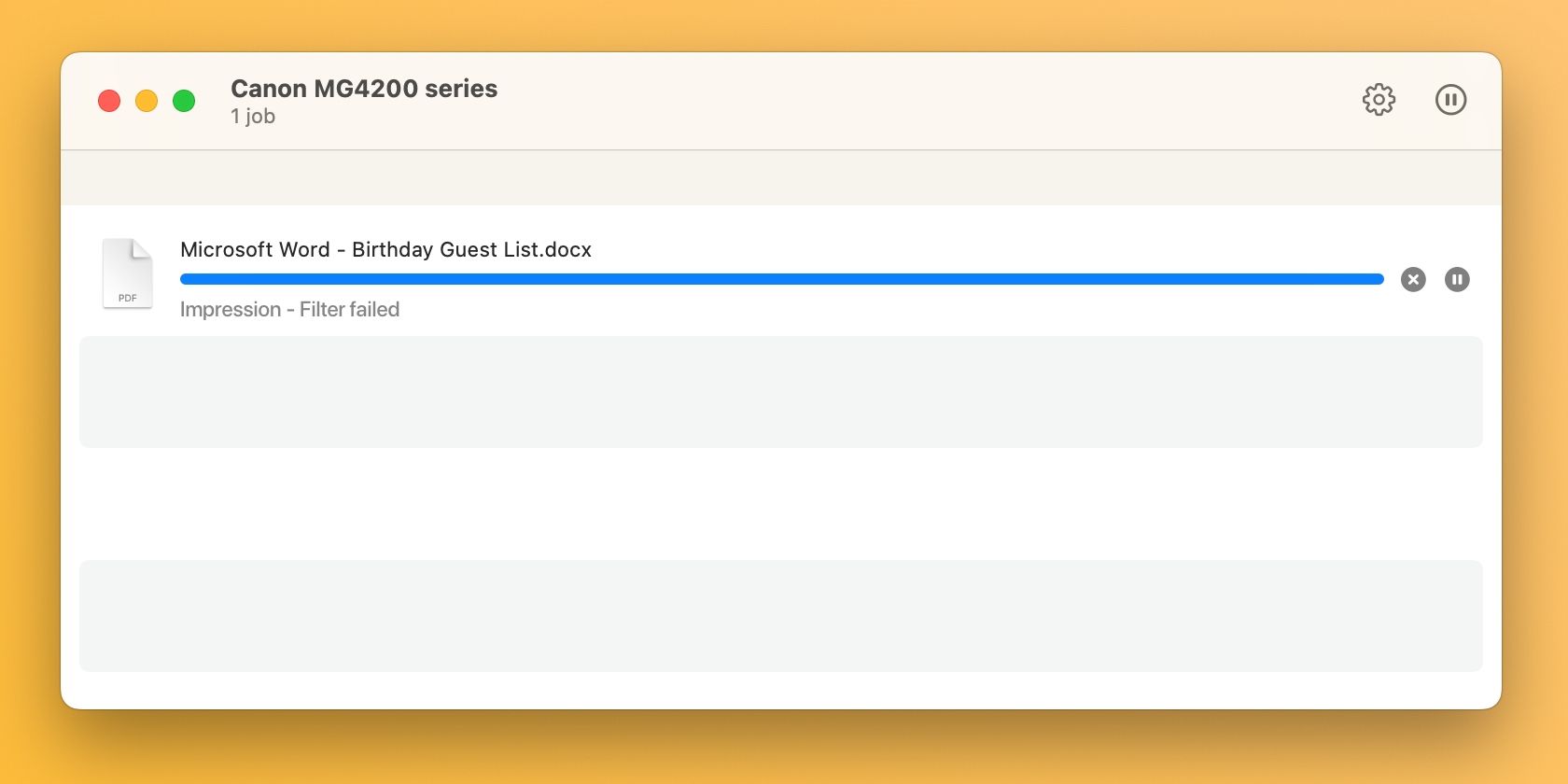Viewport: 1568px width, 784px height.
Task: Toggle the job pause control on the right
Action: (1456, 279)
